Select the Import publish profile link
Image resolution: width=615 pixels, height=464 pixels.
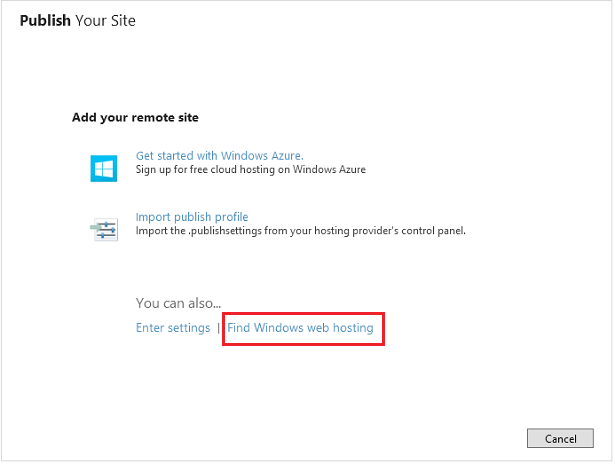[192, 217]
